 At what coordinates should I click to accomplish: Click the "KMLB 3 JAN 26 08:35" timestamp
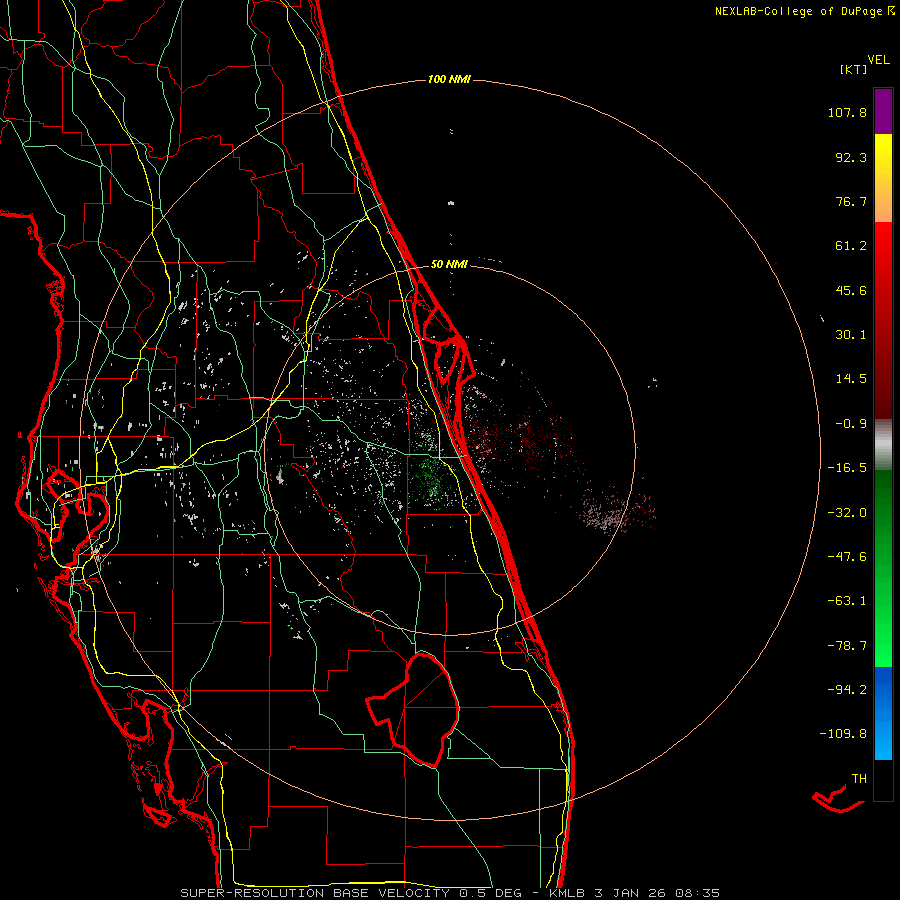634,893
